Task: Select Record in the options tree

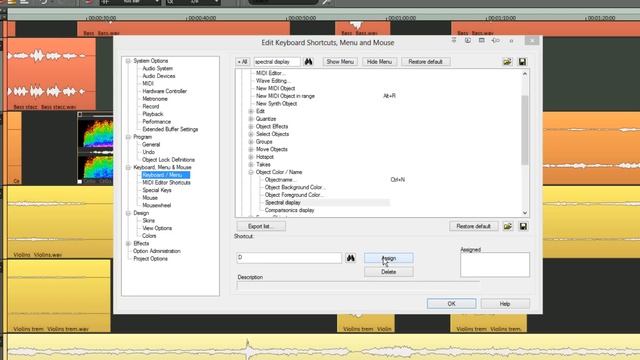Action: coord(151,106)
